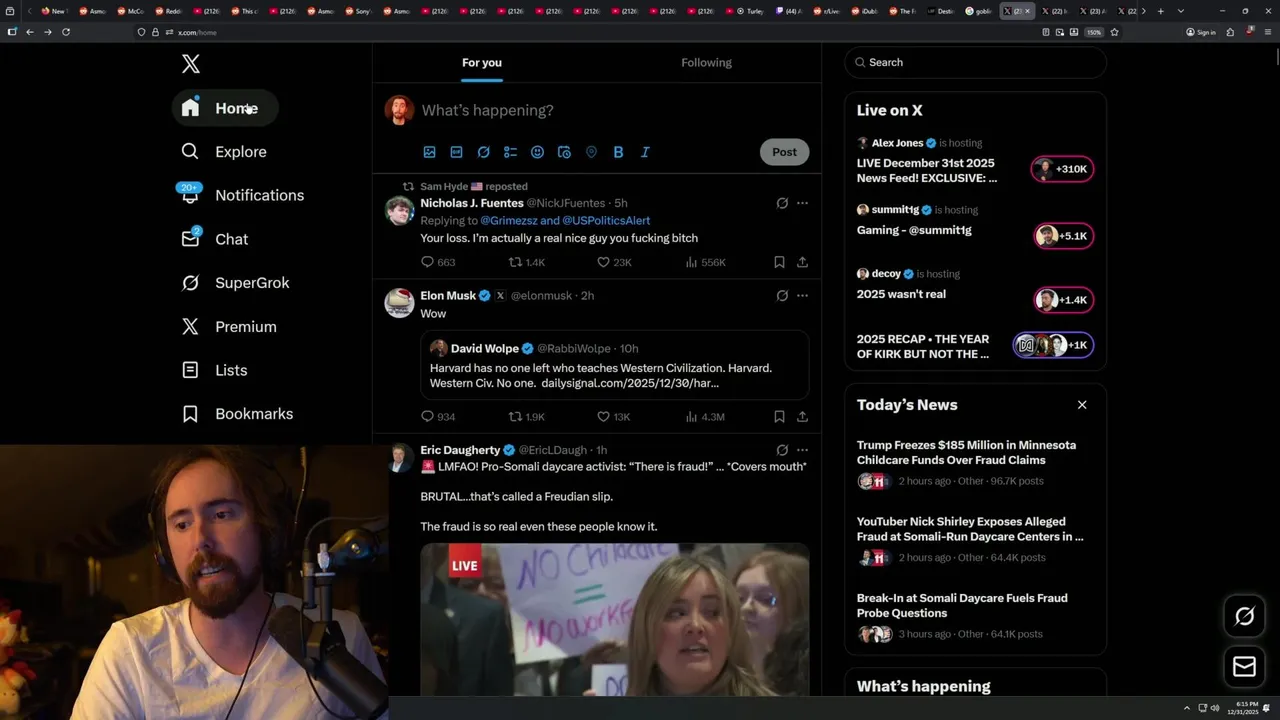Image resolution: width=1280 pixels, height=720 pixels.
Task: Repost Elon Musk post (1.9K)
Action: (x=527, y=417)
